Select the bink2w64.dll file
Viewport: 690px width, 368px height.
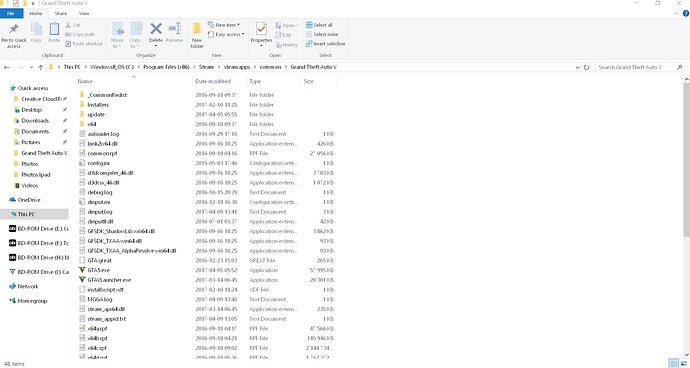pos(103,144)
